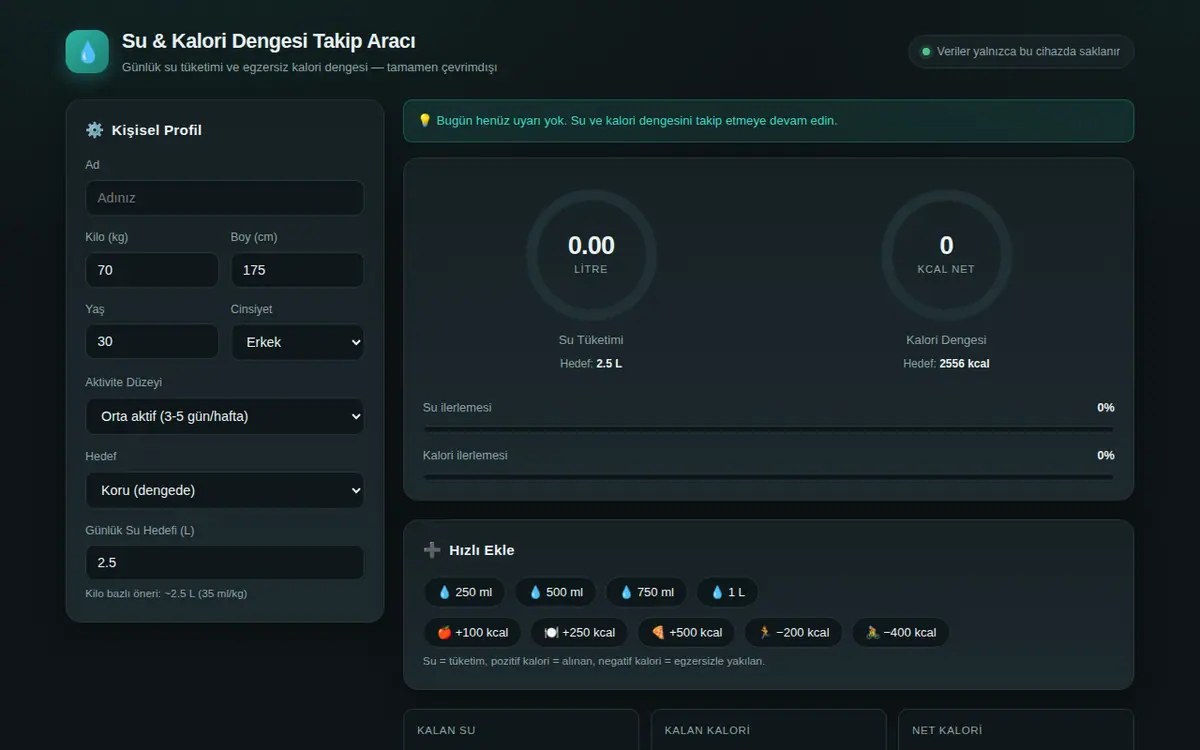The image size is (1200, 750).
Task: Log +500 kcal pizza
Action: (686, 632)
